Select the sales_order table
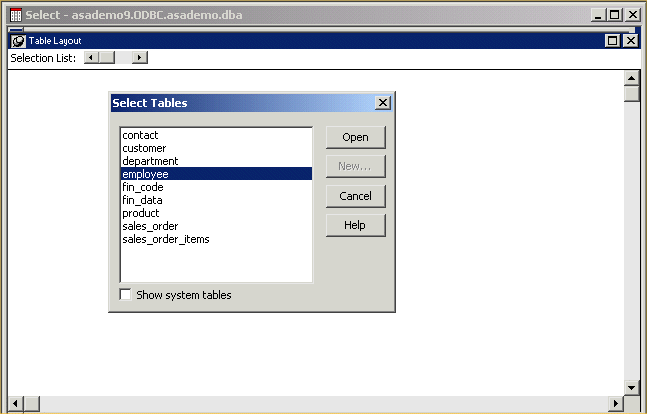Viewport: 647px width, 414px height. pyautogui.click(x=216, y=226)
